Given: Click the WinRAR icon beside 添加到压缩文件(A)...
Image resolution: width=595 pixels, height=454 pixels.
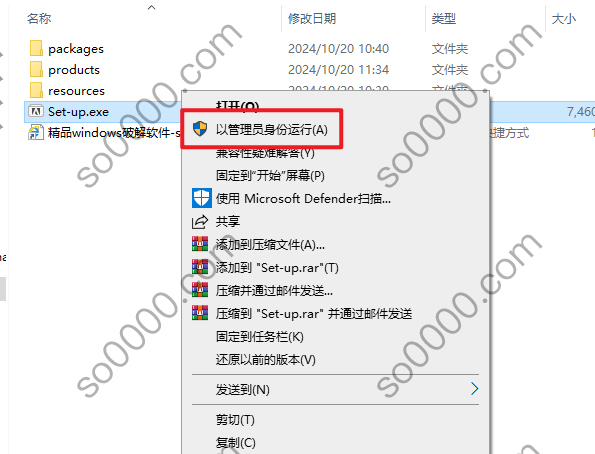Looking at the screenshot, I should coord(200,244).
